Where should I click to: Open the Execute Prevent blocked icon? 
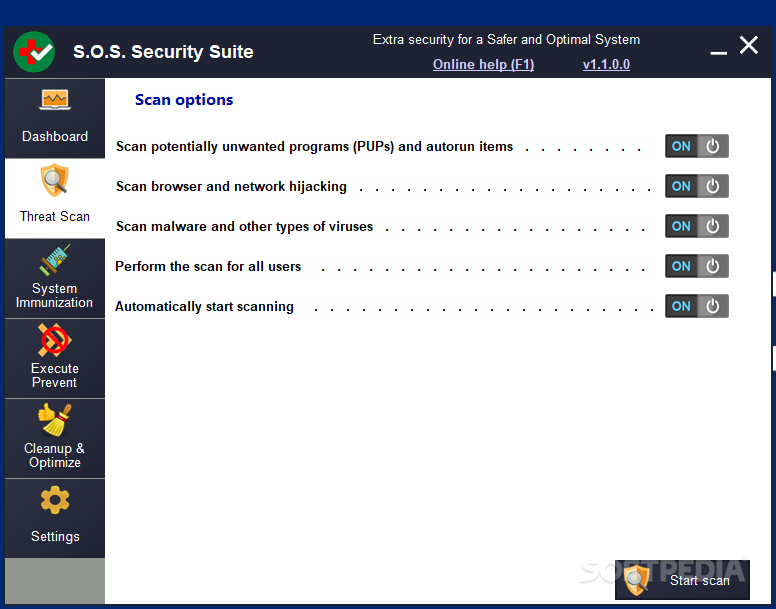(54, 340)
